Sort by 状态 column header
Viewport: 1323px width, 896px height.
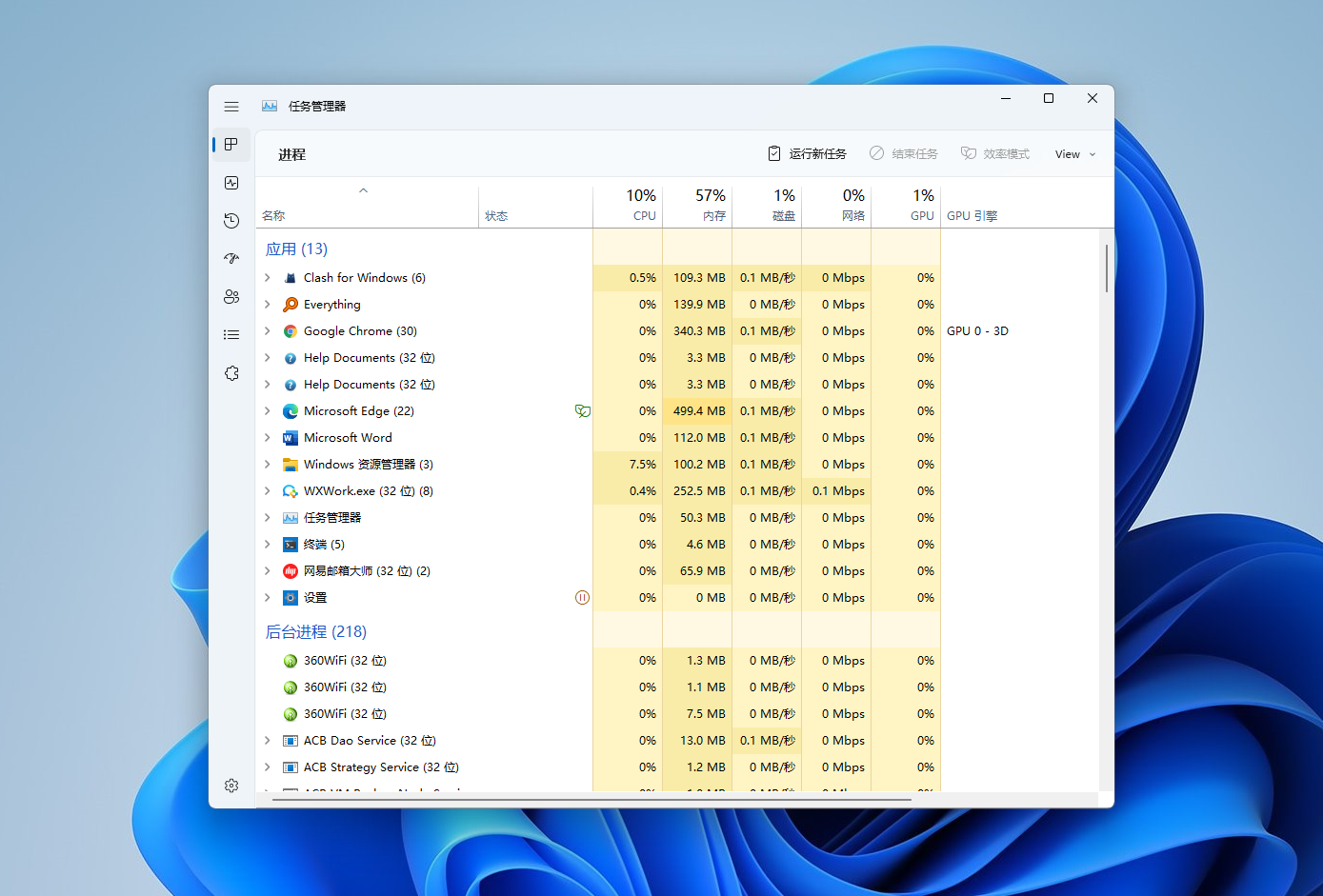[x=535, y=205]
